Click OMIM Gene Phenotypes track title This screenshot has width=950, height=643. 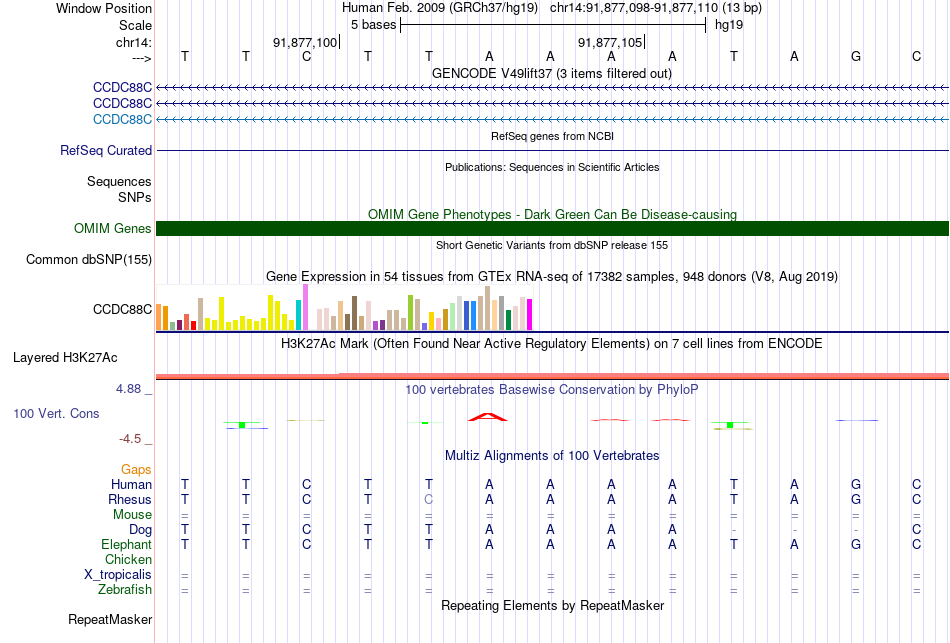(x=553, y=215)
